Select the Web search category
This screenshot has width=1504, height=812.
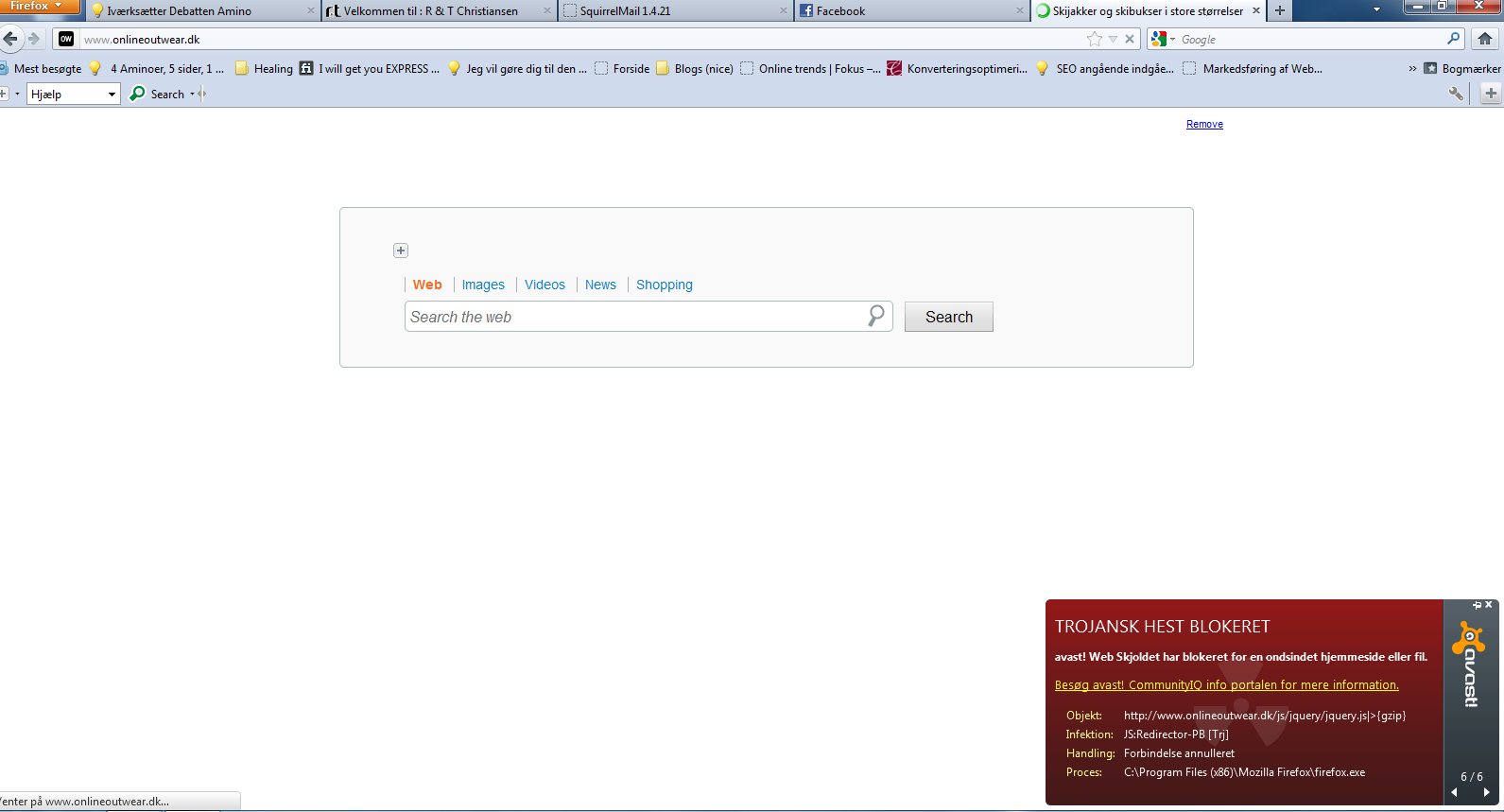point(427,285)
